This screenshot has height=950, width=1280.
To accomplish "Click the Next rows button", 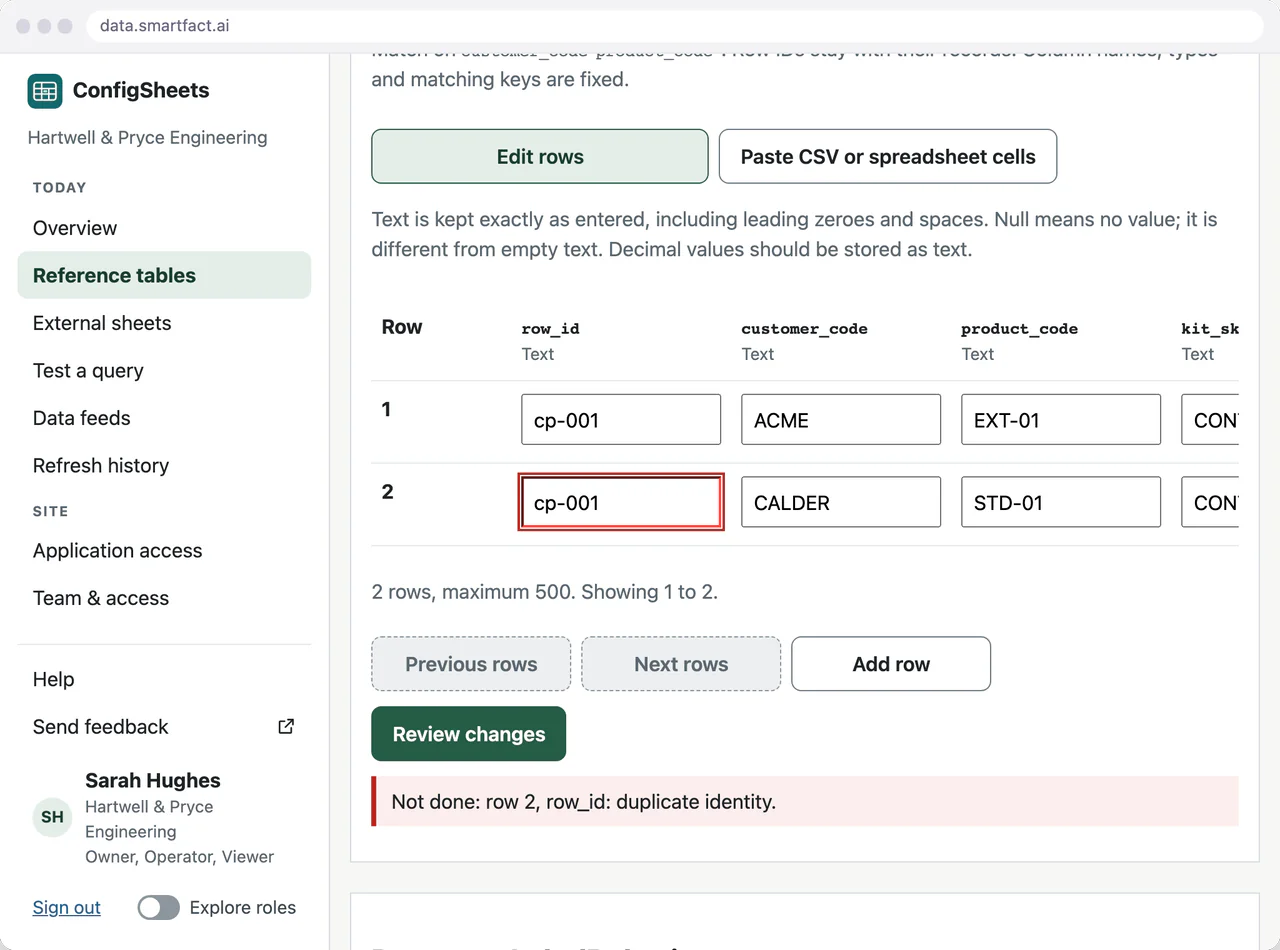I will pos(681,664).
